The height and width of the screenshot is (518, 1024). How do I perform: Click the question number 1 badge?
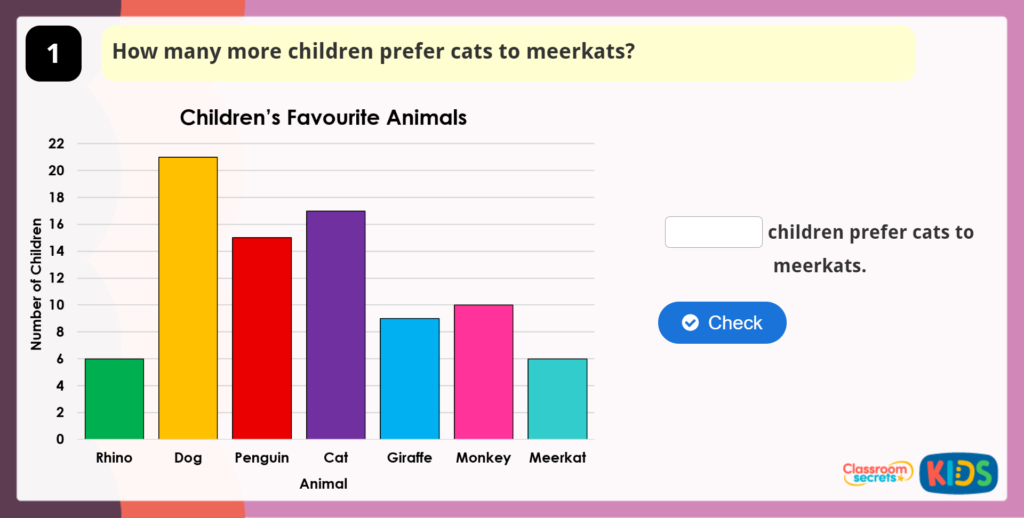click(x=53, y=54)
